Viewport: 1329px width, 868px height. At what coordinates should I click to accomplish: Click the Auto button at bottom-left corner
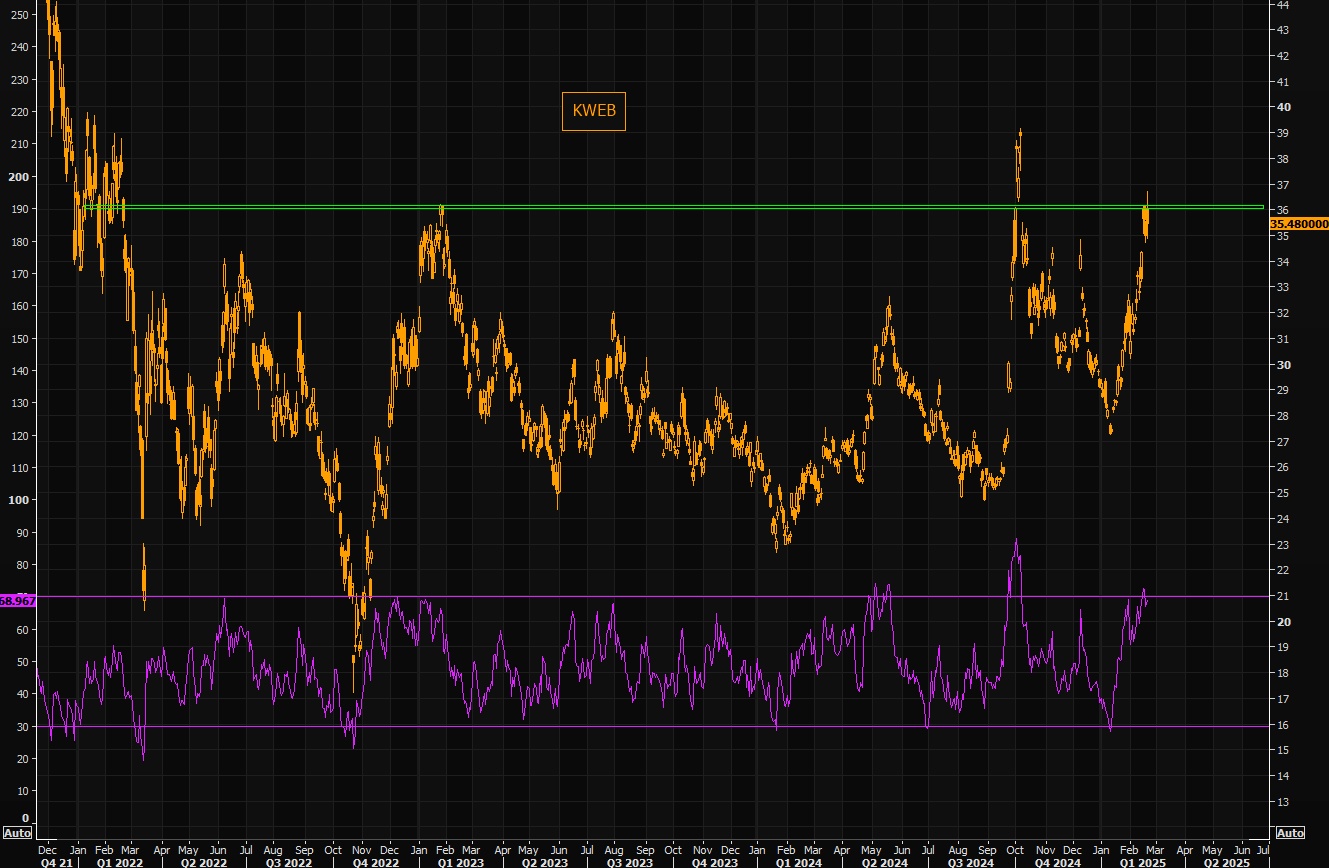tap(17, 833)
